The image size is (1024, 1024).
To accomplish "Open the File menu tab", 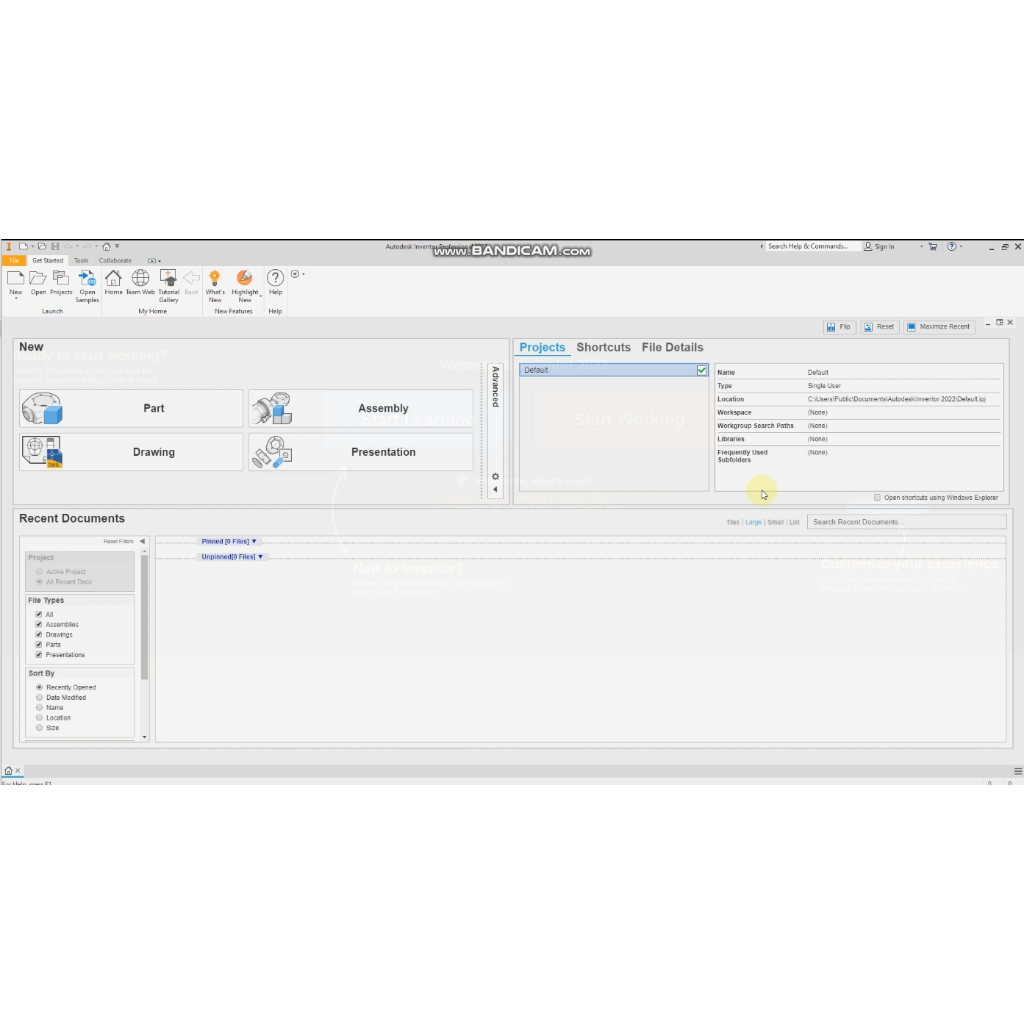I will tap(14, 261).
